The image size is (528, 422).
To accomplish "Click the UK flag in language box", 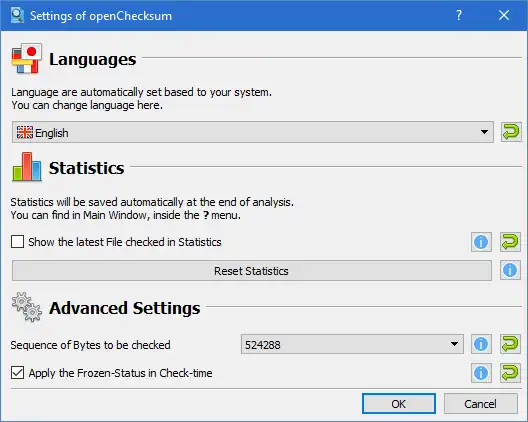I will (25, 132).
